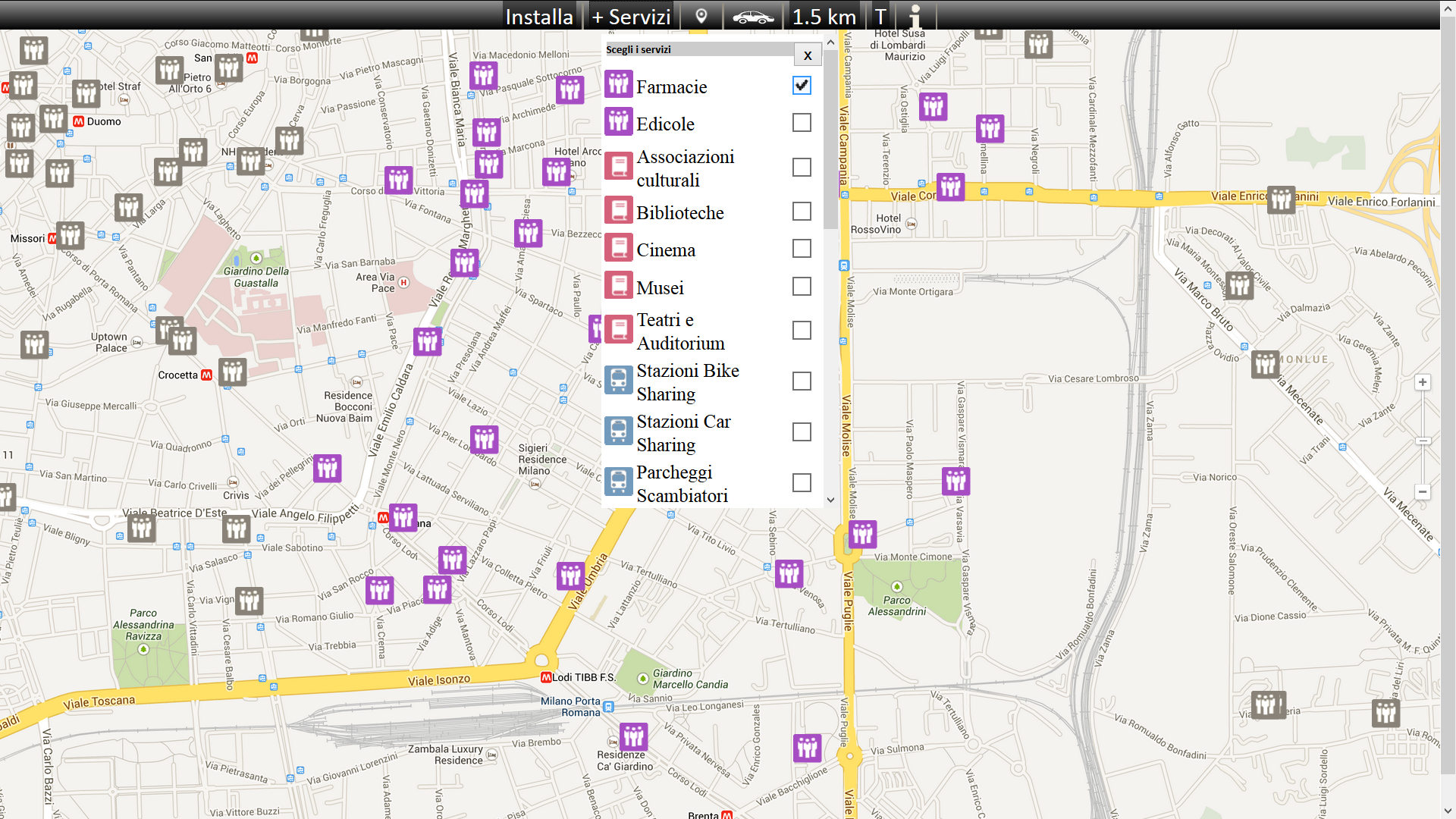Click the Lodi TIBB metro station icon
The width and height of the screenshot is (1456, 819).
tap(546, 677)
